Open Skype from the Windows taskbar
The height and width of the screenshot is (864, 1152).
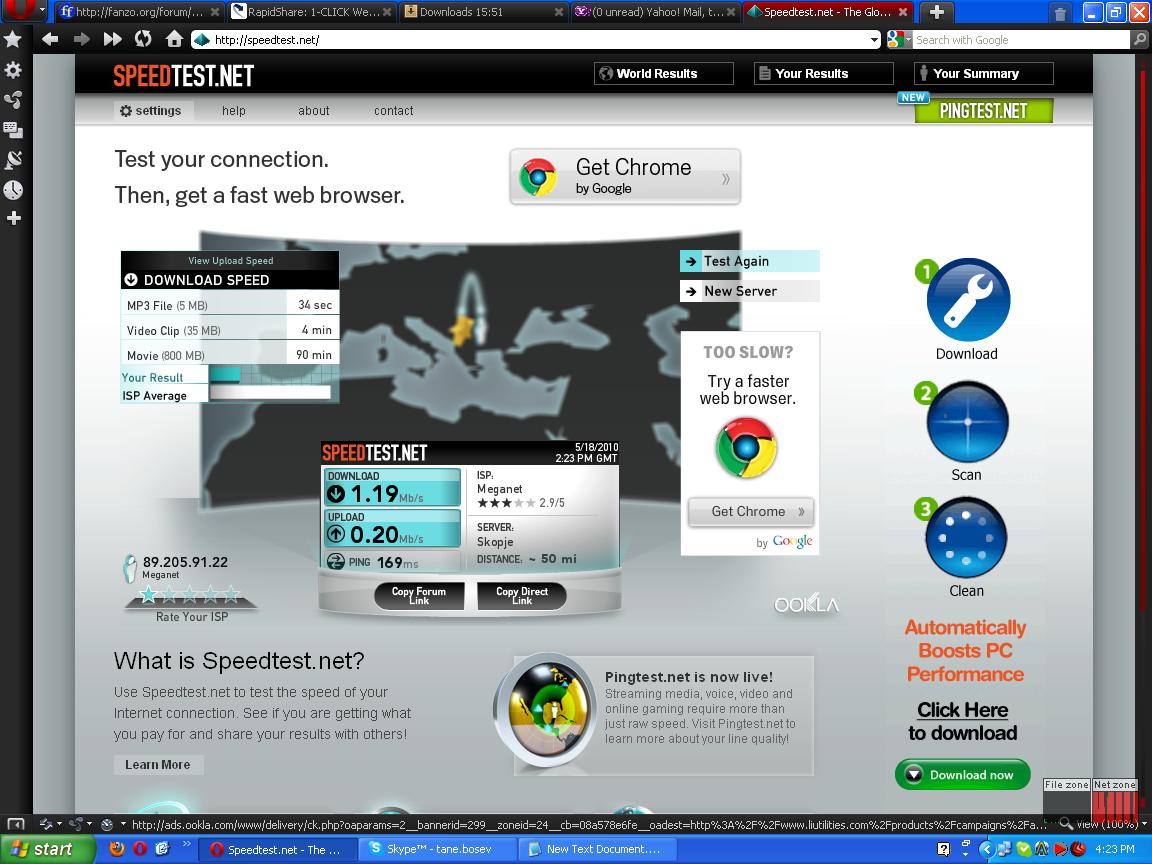point(438,849)
